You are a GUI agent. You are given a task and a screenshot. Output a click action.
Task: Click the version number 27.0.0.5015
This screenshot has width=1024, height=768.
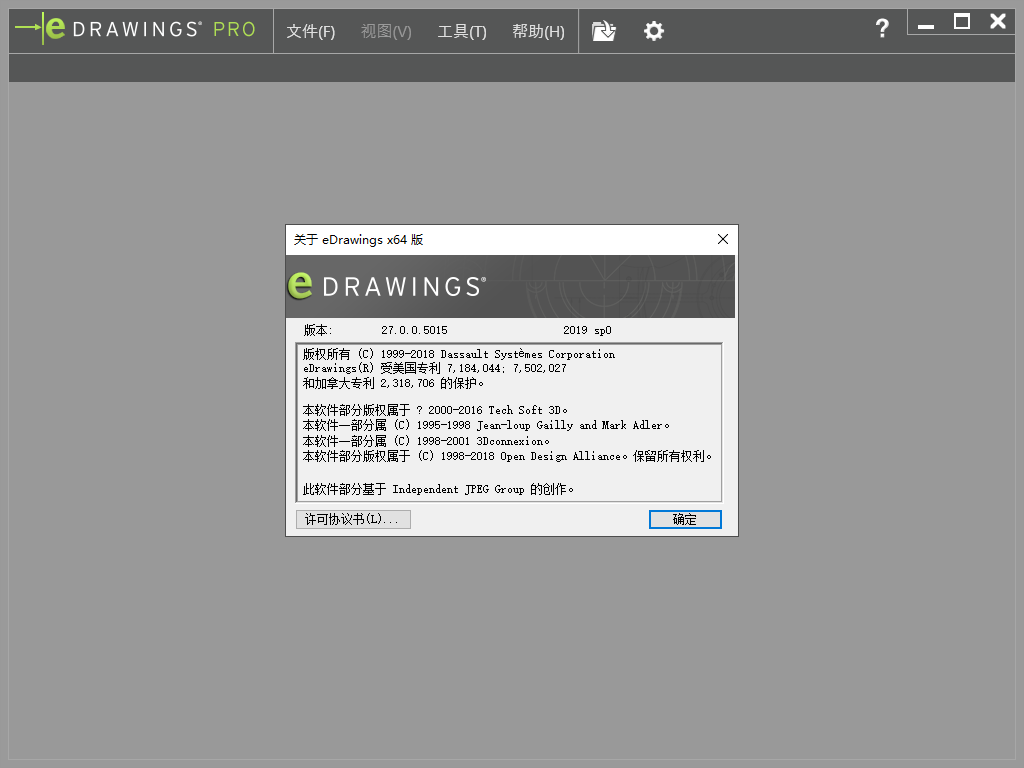pyautogui.click(x=414, y=329)
